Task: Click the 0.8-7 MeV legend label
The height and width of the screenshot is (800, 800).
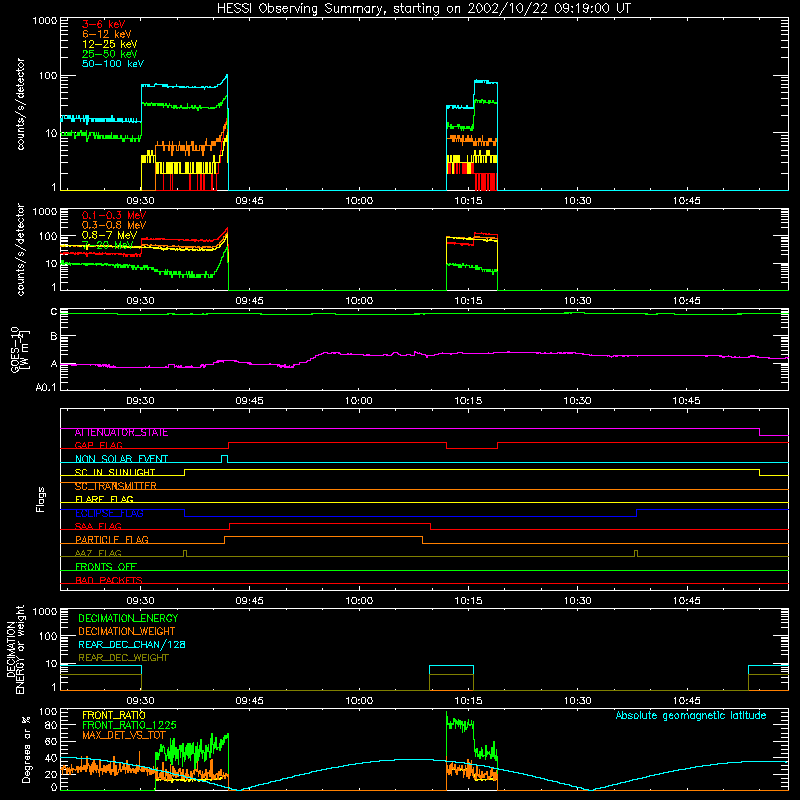Action: [x=109, y=235]
